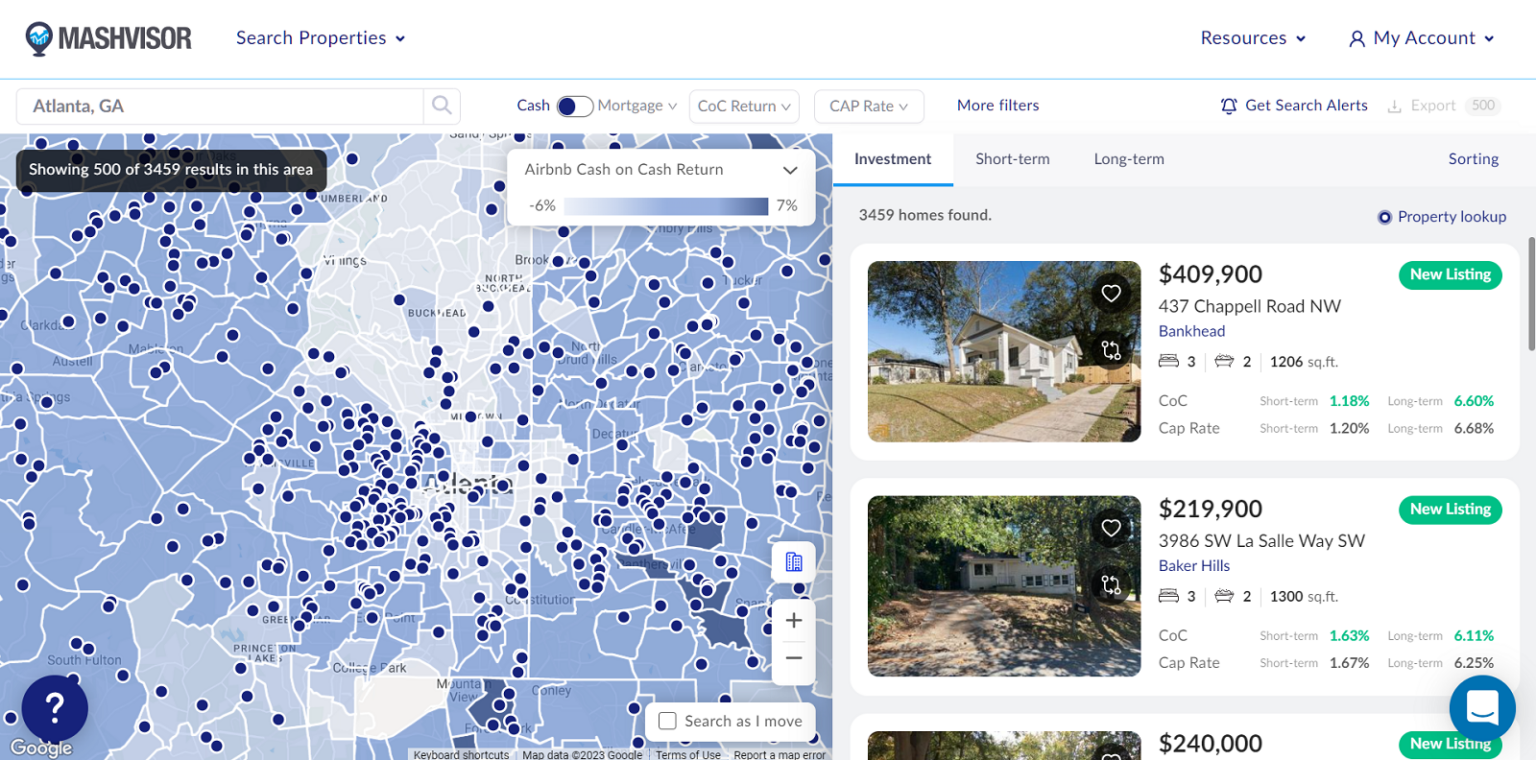Switch to the Short-term tab
Viewport: 1536px width, 760px height.
pyautogui.click(x=1012, y=158)
